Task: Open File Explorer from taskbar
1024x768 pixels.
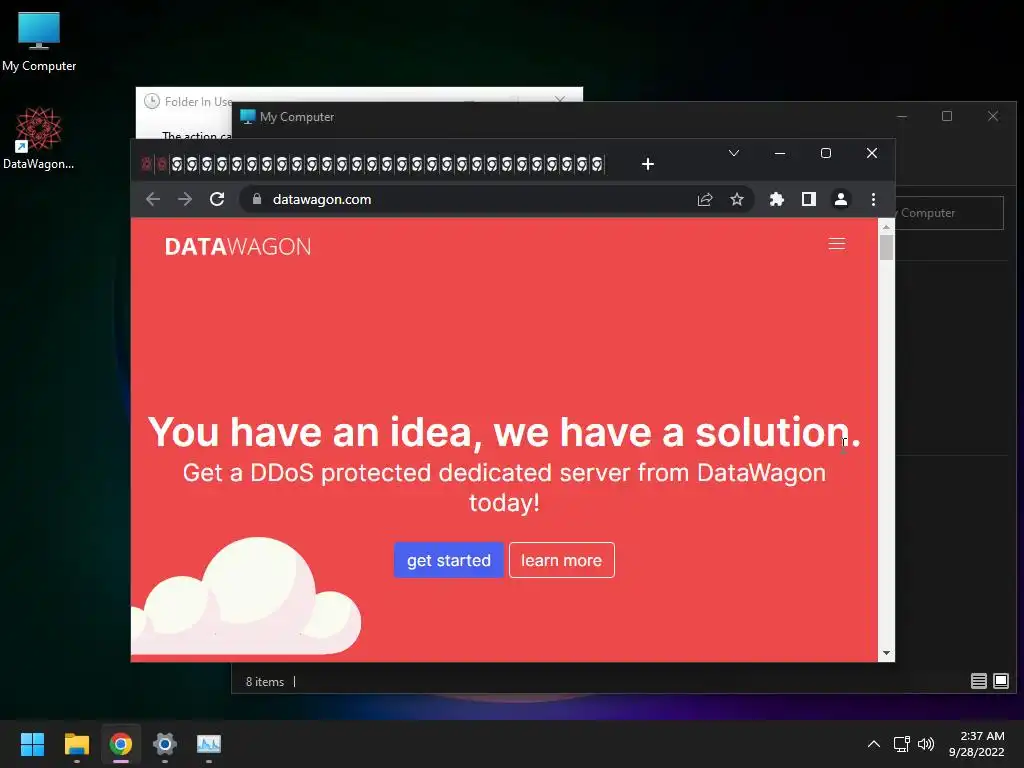Action: (76, 744)
